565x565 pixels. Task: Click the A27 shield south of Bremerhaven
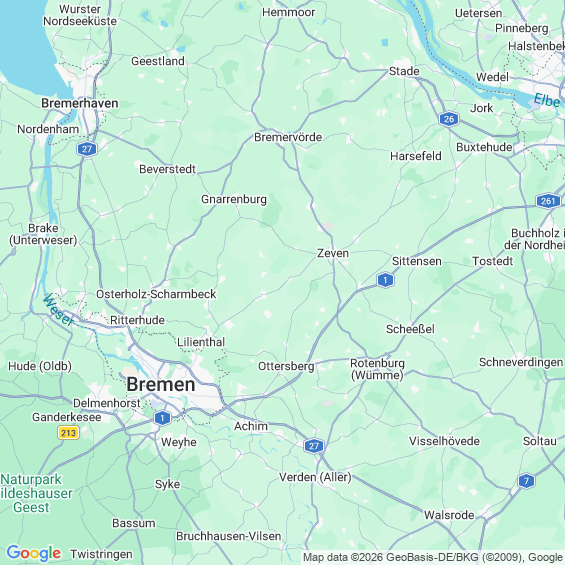point(87,149)
